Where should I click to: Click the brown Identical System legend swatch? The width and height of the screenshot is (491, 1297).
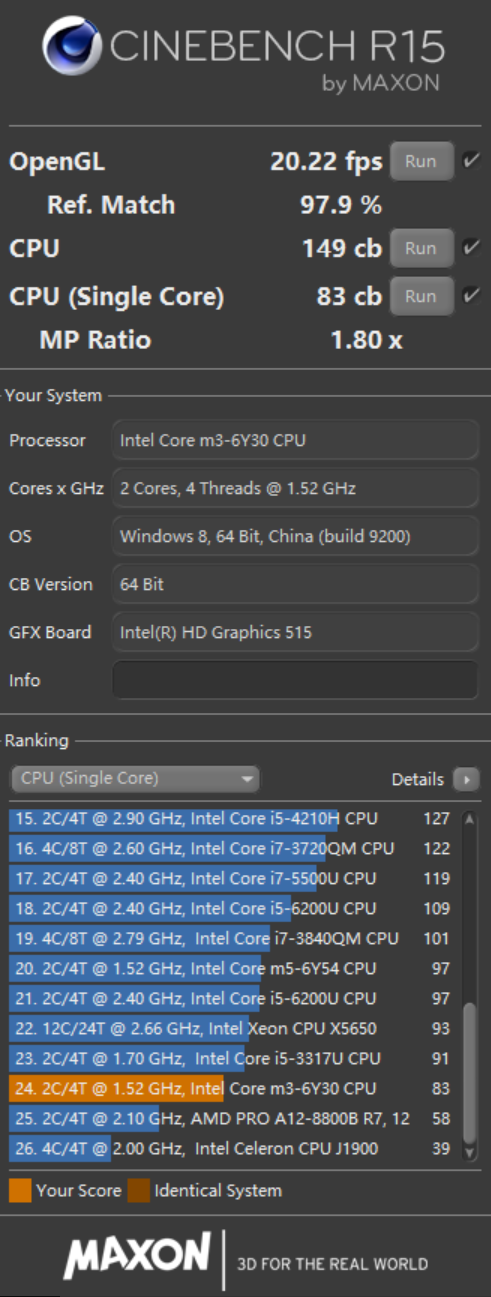[138, 1191]
